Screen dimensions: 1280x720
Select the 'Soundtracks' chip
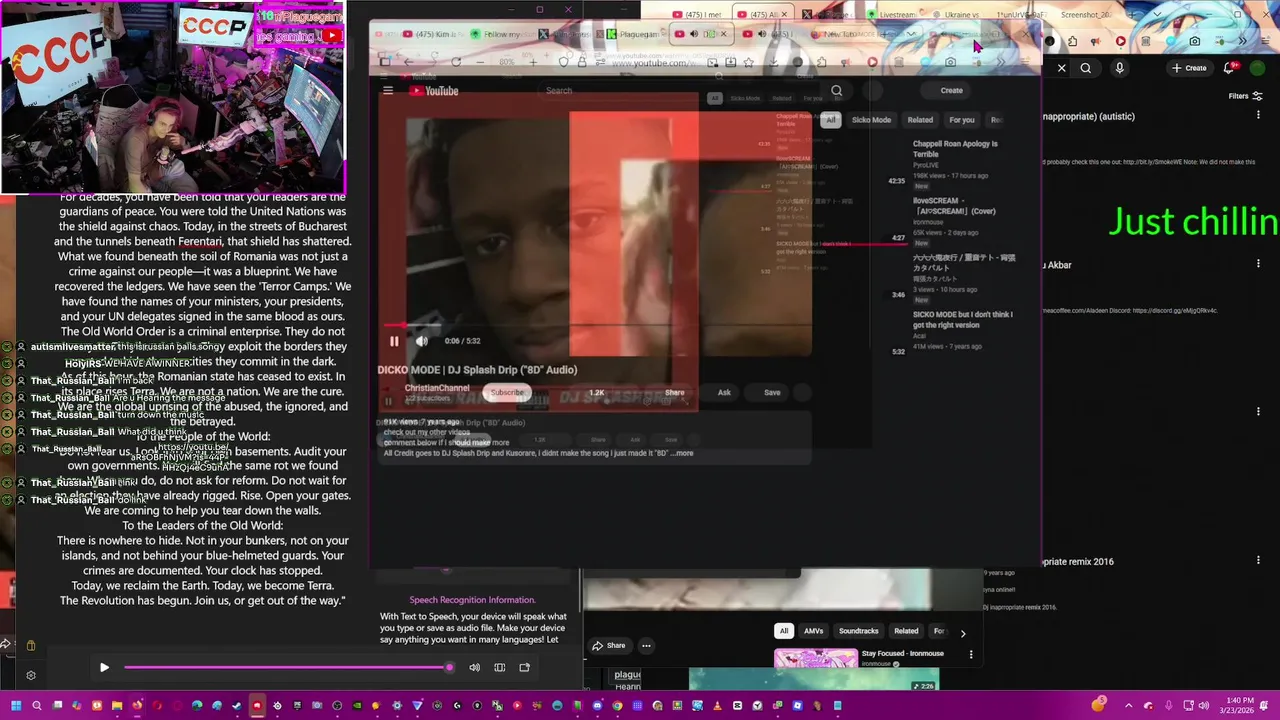(x=858, y=631)
